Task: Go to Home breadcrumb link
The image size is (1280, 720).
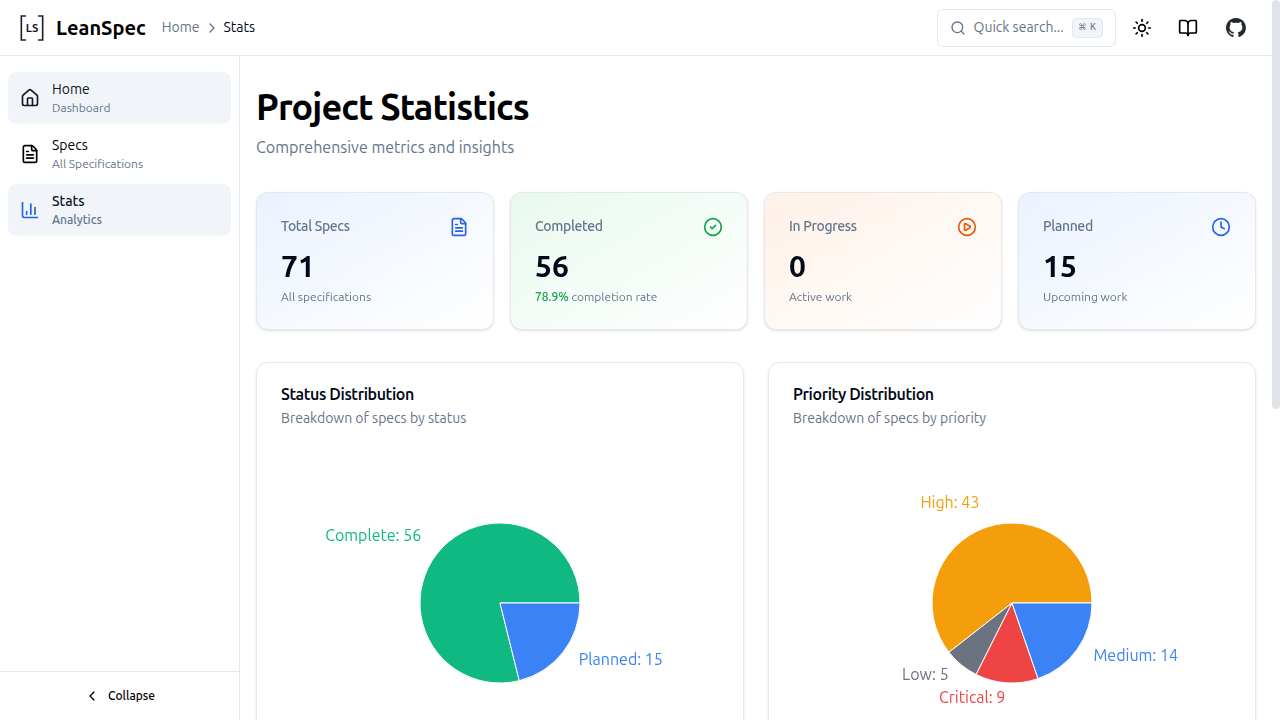Action: (x=180, y=28)
